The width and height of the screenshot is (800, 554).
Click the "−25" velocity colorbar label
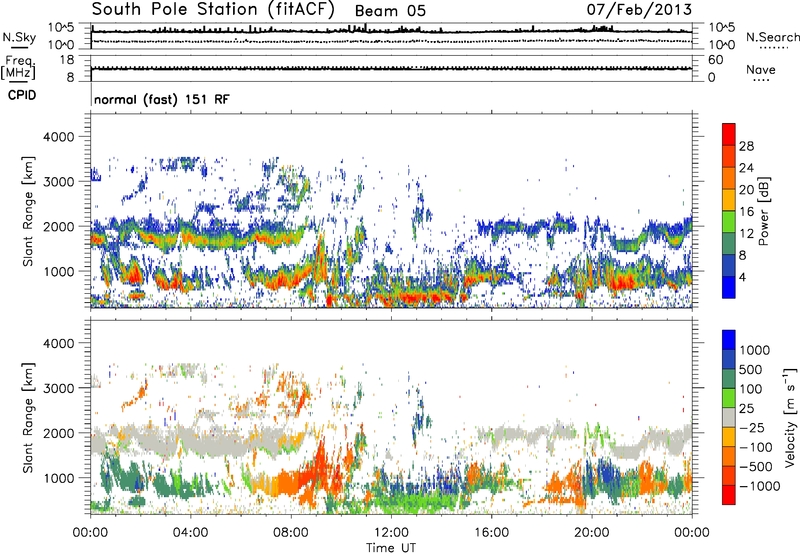pyautogui.click(x=752, y=428)
